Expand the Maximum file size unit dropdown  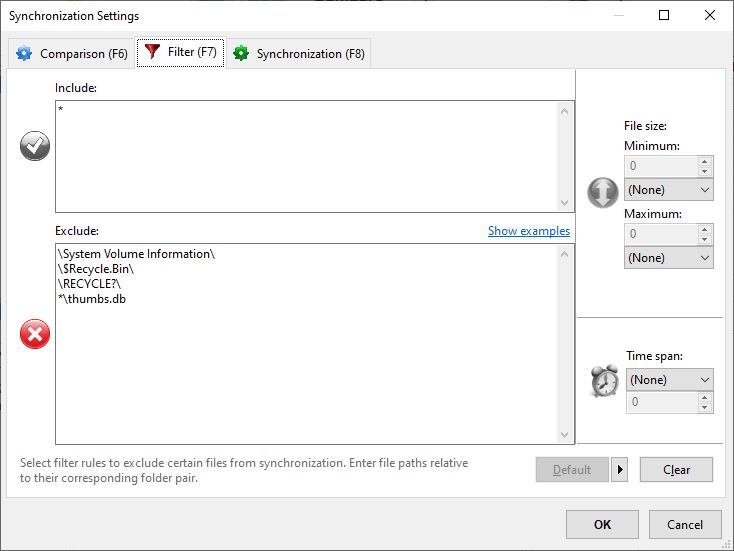point(668,258)
